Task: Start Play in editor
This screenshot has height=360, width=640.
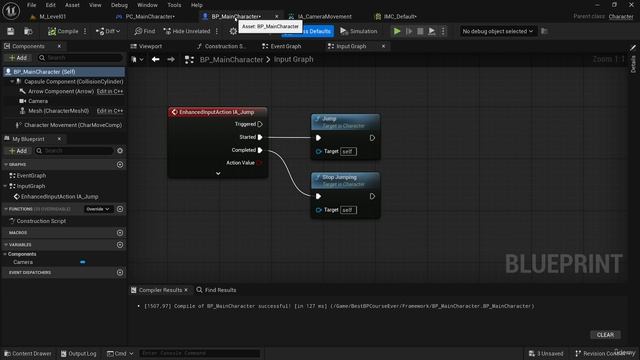Action: coord(397,31)
